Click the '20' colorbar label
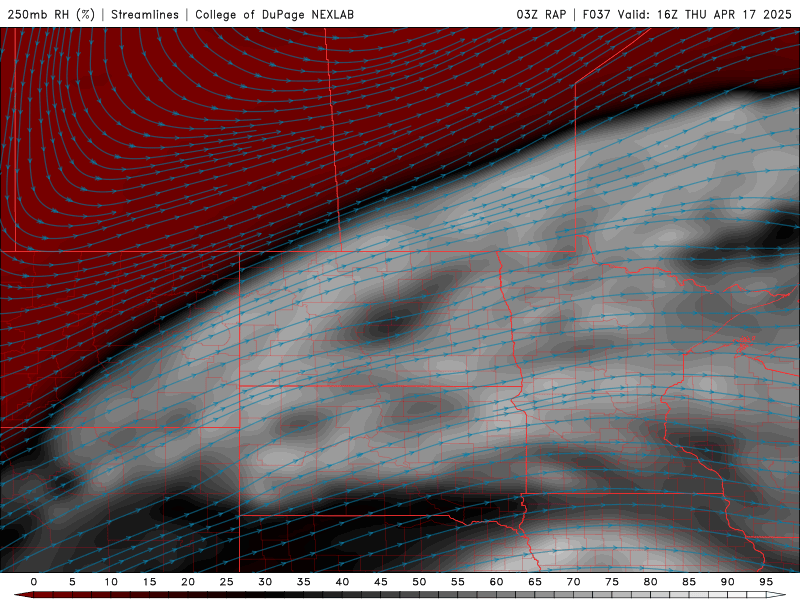800x600 pixels. click(188, 582)
